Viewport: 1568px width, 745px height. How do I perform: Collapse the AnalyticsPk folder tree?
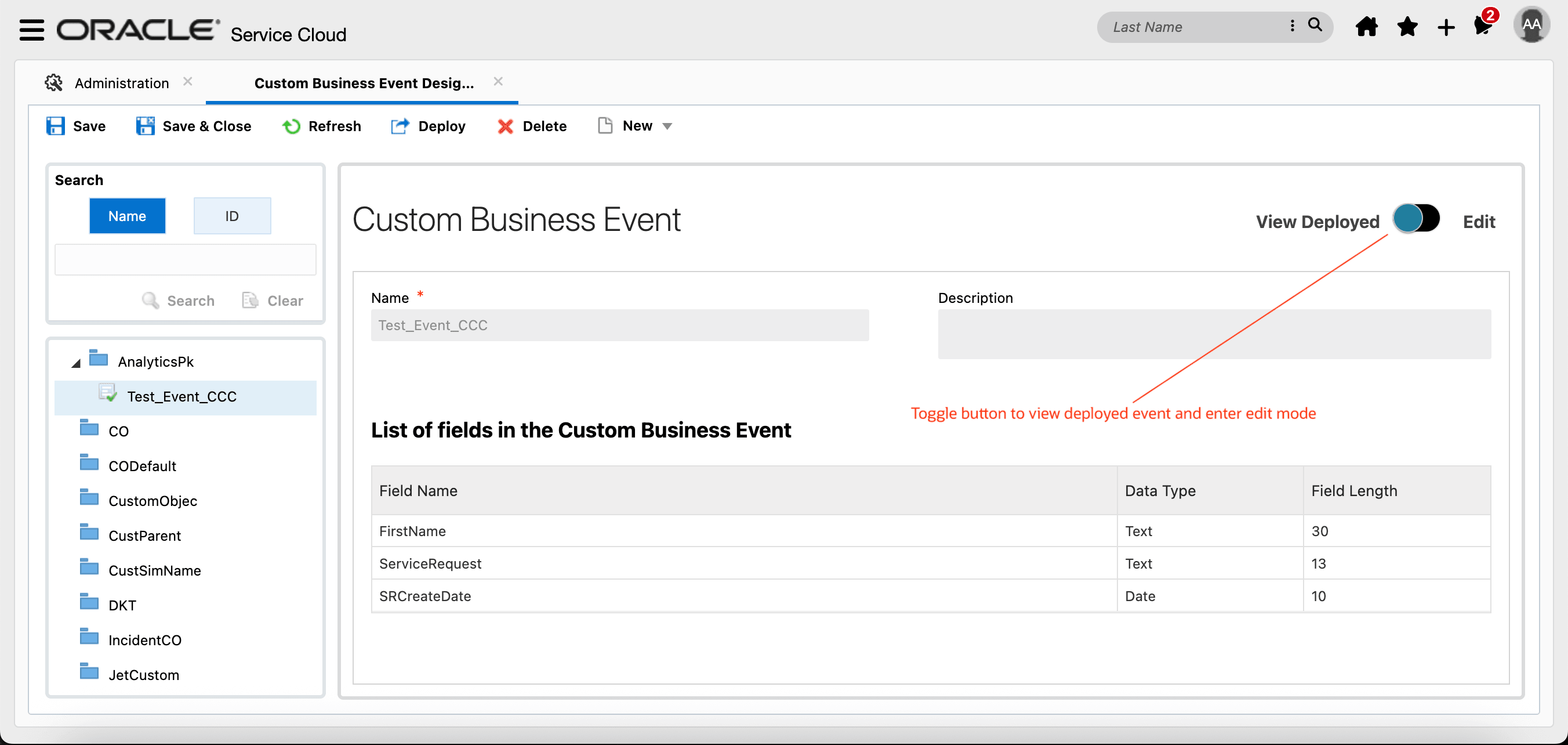[76, 363]
